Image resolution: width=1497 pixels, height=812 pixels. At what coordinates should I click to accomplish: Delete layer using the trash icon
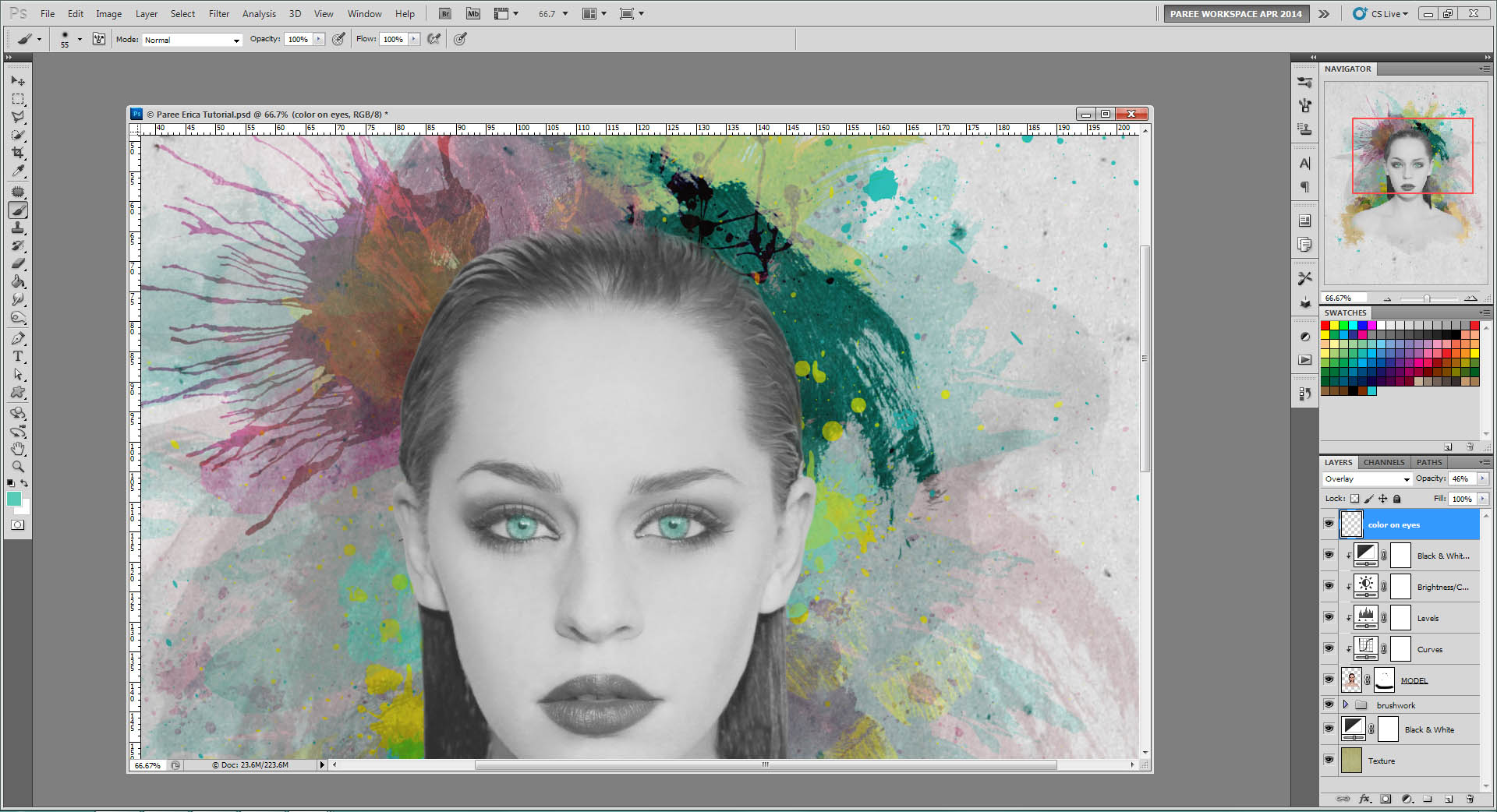(1470, 799)
